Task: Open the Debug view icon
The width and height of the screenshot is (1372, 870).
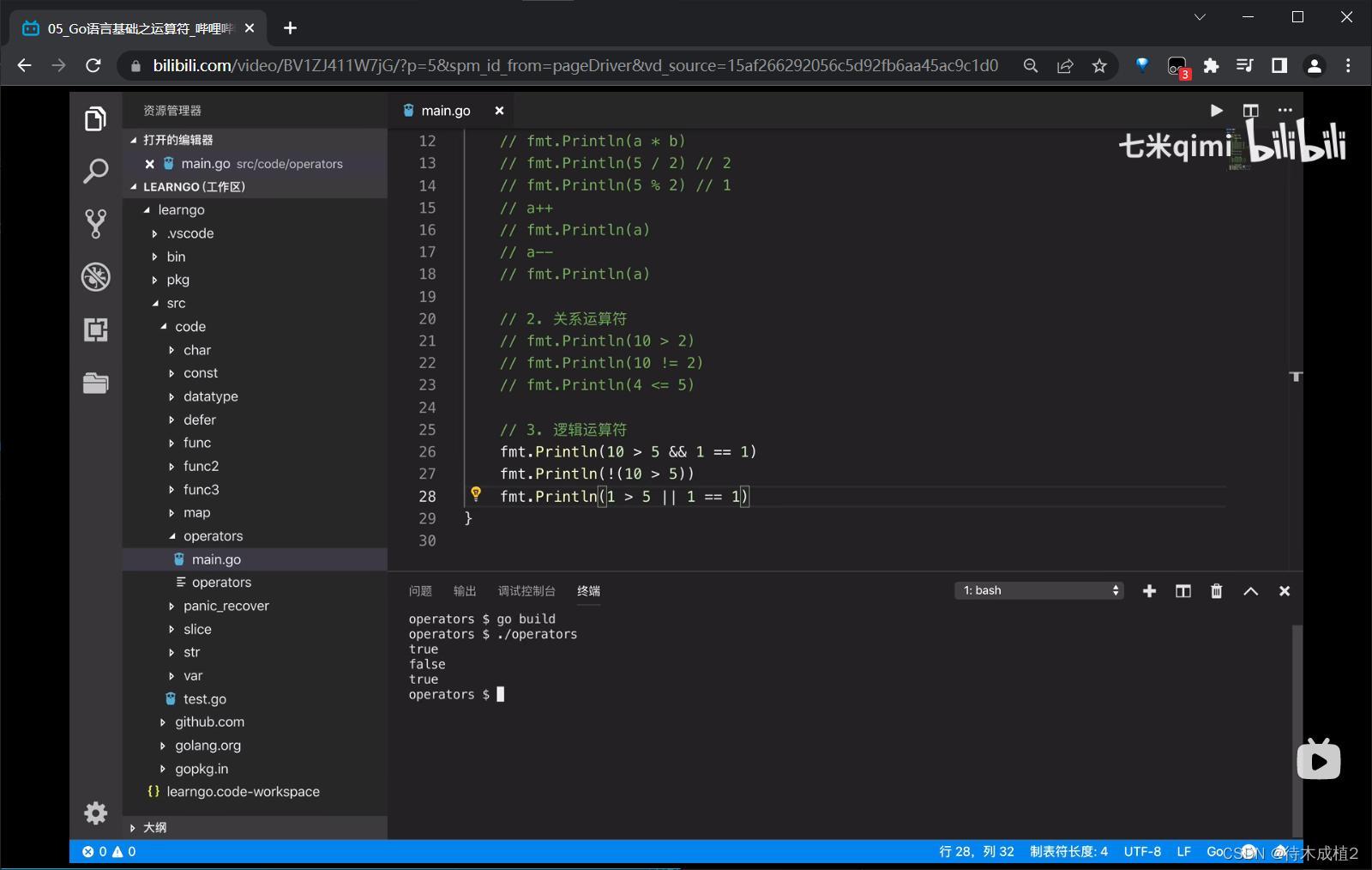Action: pyautogui.click(x=95, y=277)
